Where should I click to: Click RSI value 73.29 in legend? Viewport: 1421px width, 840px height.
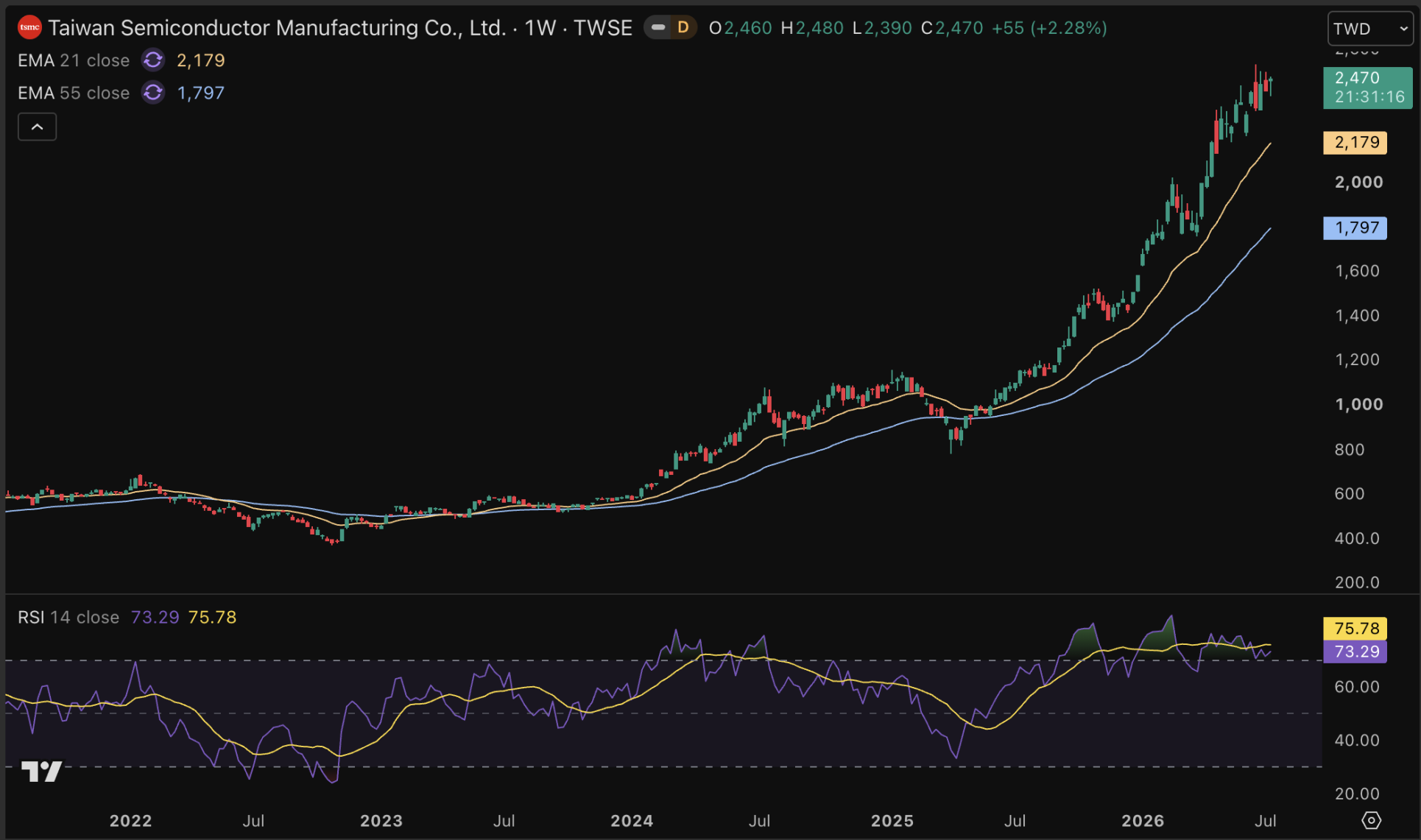click(155, 617)
